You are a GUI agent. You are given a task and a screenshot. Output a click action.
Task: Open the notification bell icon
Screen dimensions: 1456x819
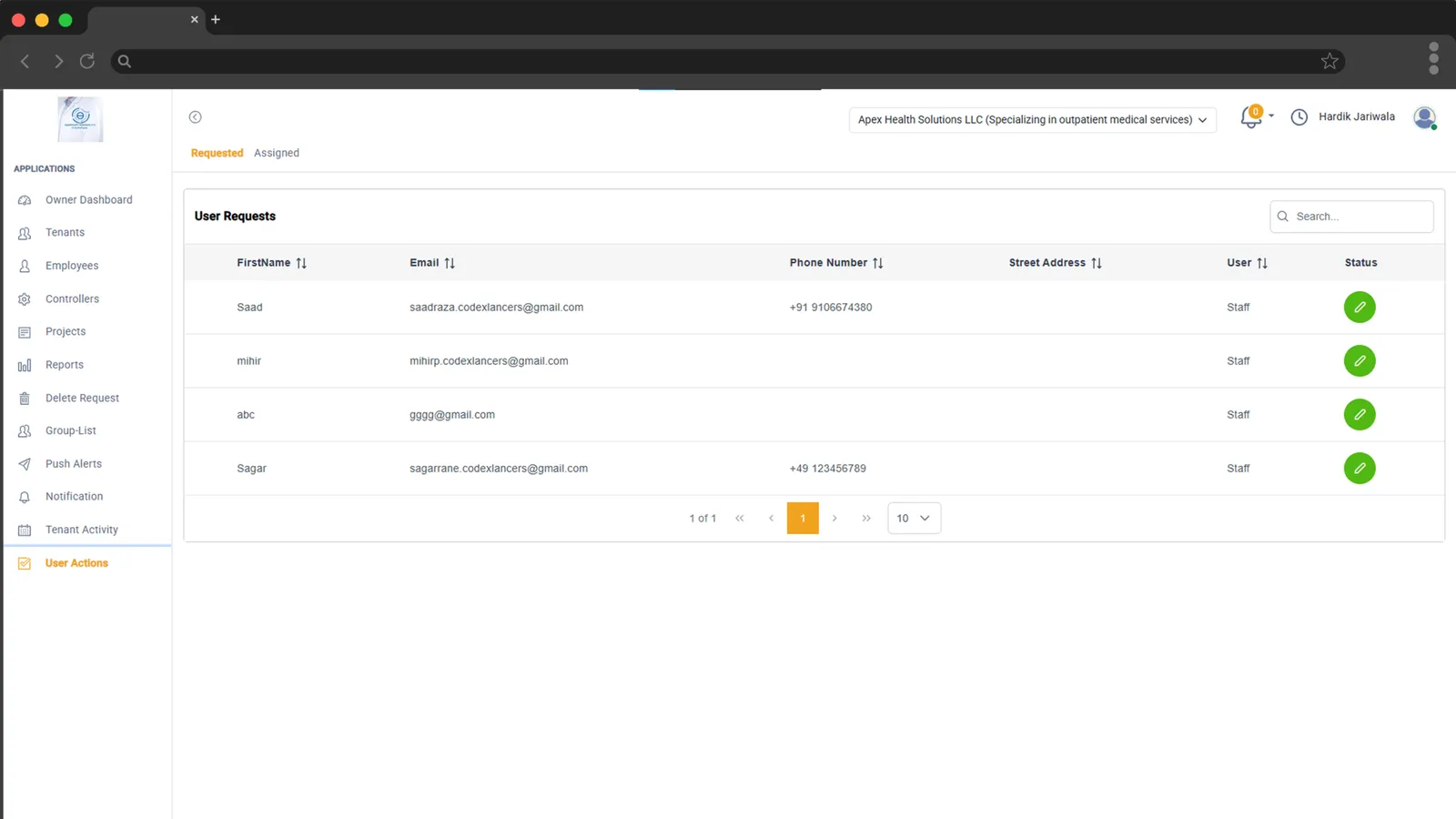[x=1251, y=117]
